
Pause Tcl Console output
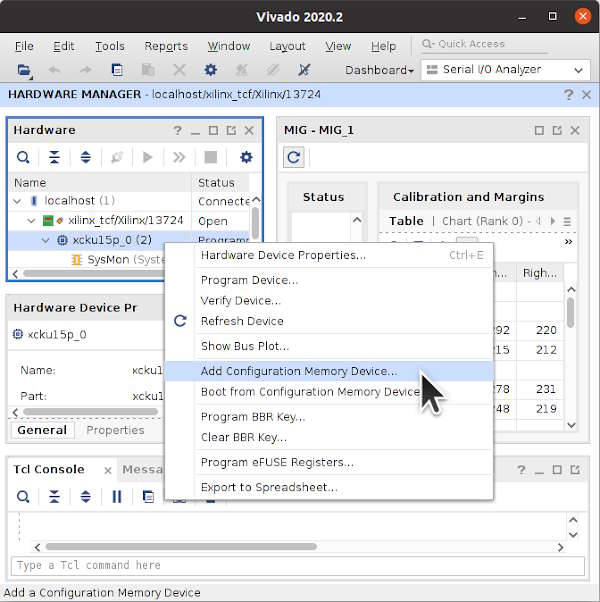tap(117, 497)
